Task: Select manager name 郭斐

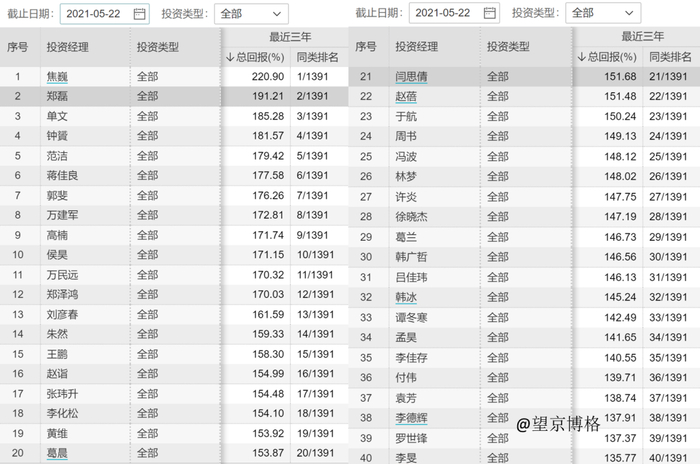Action: (x=57, y=196)
